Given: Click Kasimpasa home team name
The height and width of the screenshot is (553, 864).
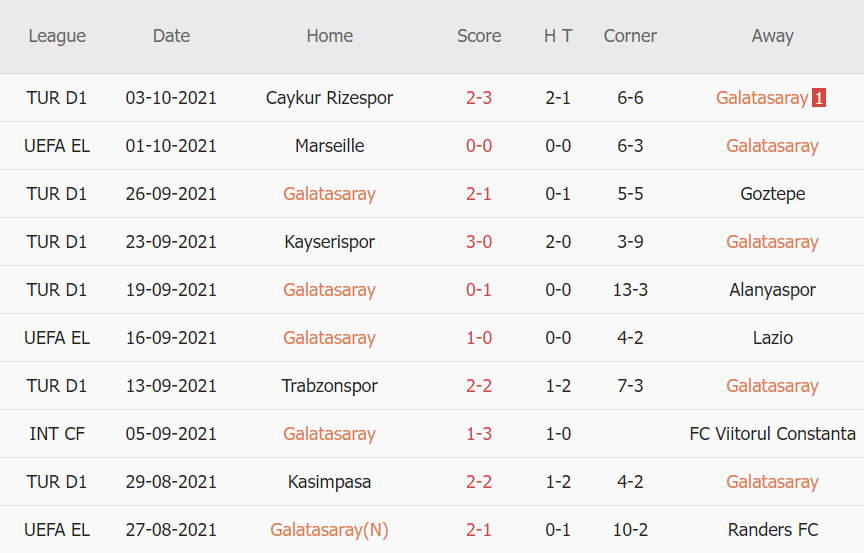Looking at the screenshot, I should tap(329, 482).
